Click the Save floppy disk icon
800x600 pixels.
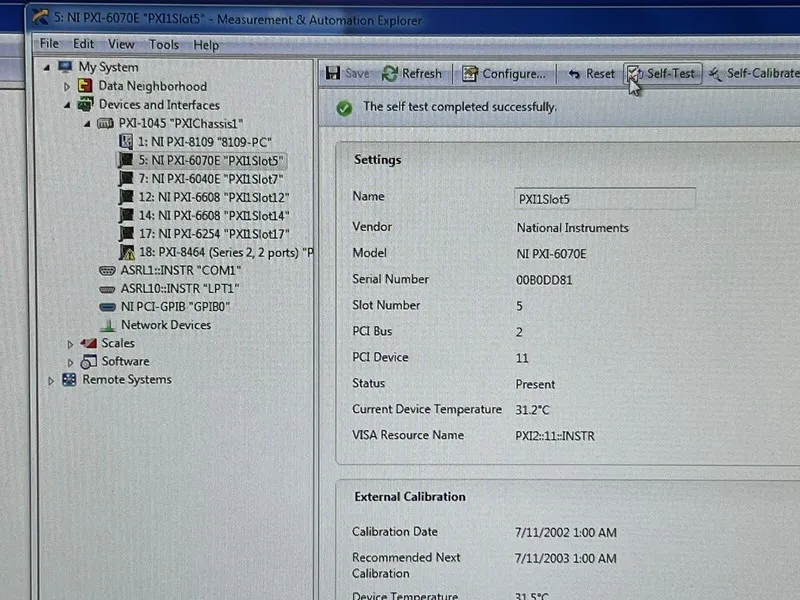333,73
